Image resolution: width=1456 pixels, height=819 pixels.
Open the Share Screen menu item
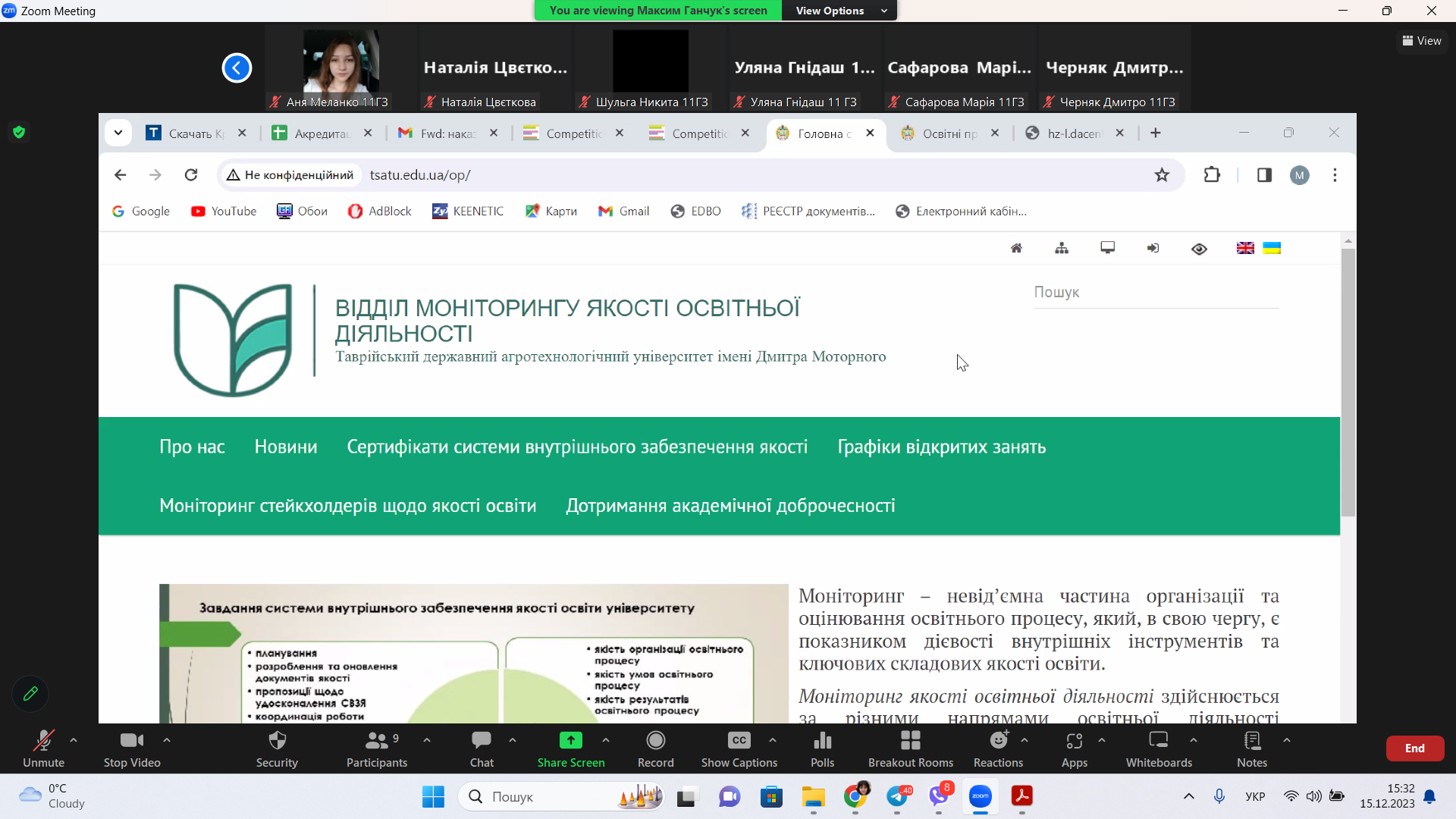coord(570,748)
